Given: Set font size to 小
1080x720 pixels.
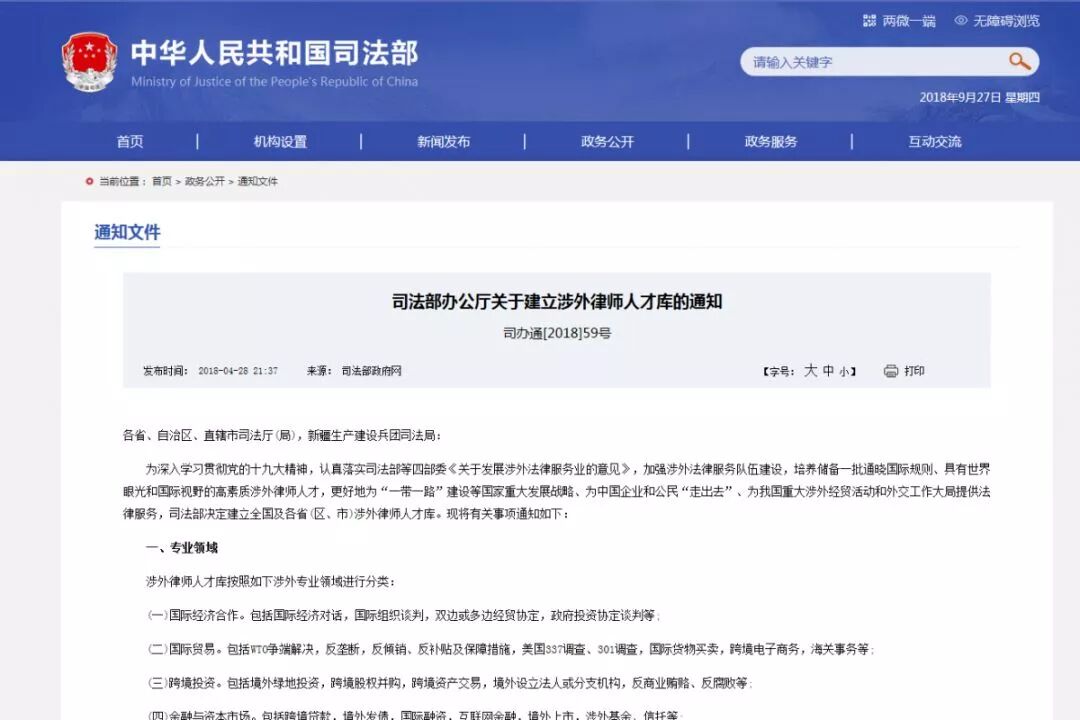Looking at the screenshot, I should pyautogui.click(x=844, y=372).
